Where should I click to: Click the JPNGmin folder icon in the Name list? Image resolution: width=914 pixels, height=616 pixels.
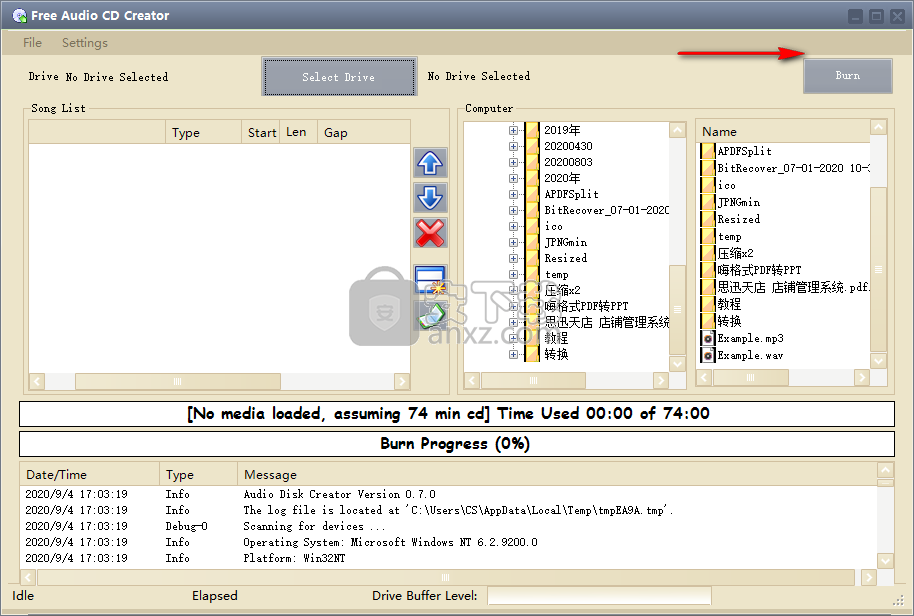coord(708,202)
